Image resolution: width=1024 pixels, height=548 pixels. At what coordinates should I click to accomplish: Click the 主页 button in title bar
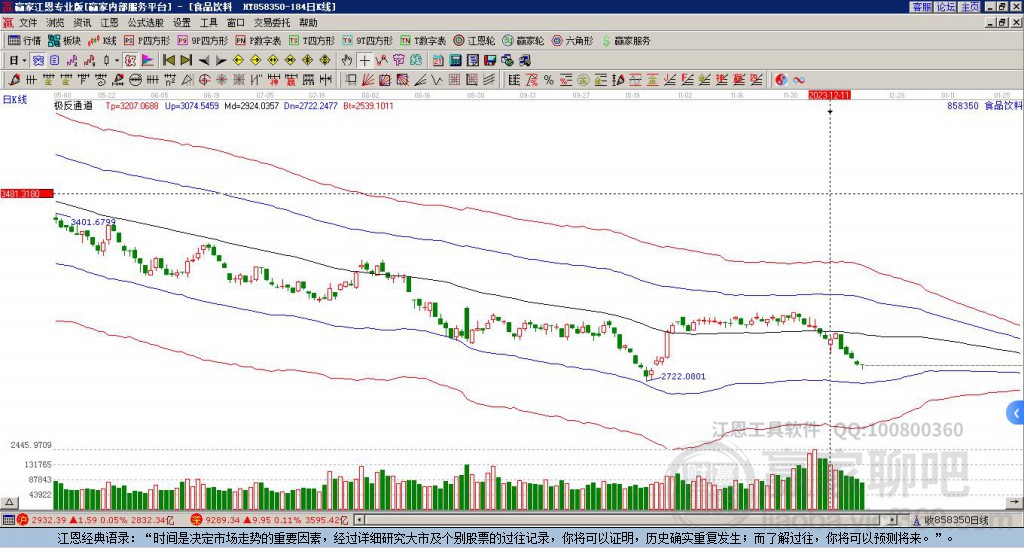(x=970, y=7)
